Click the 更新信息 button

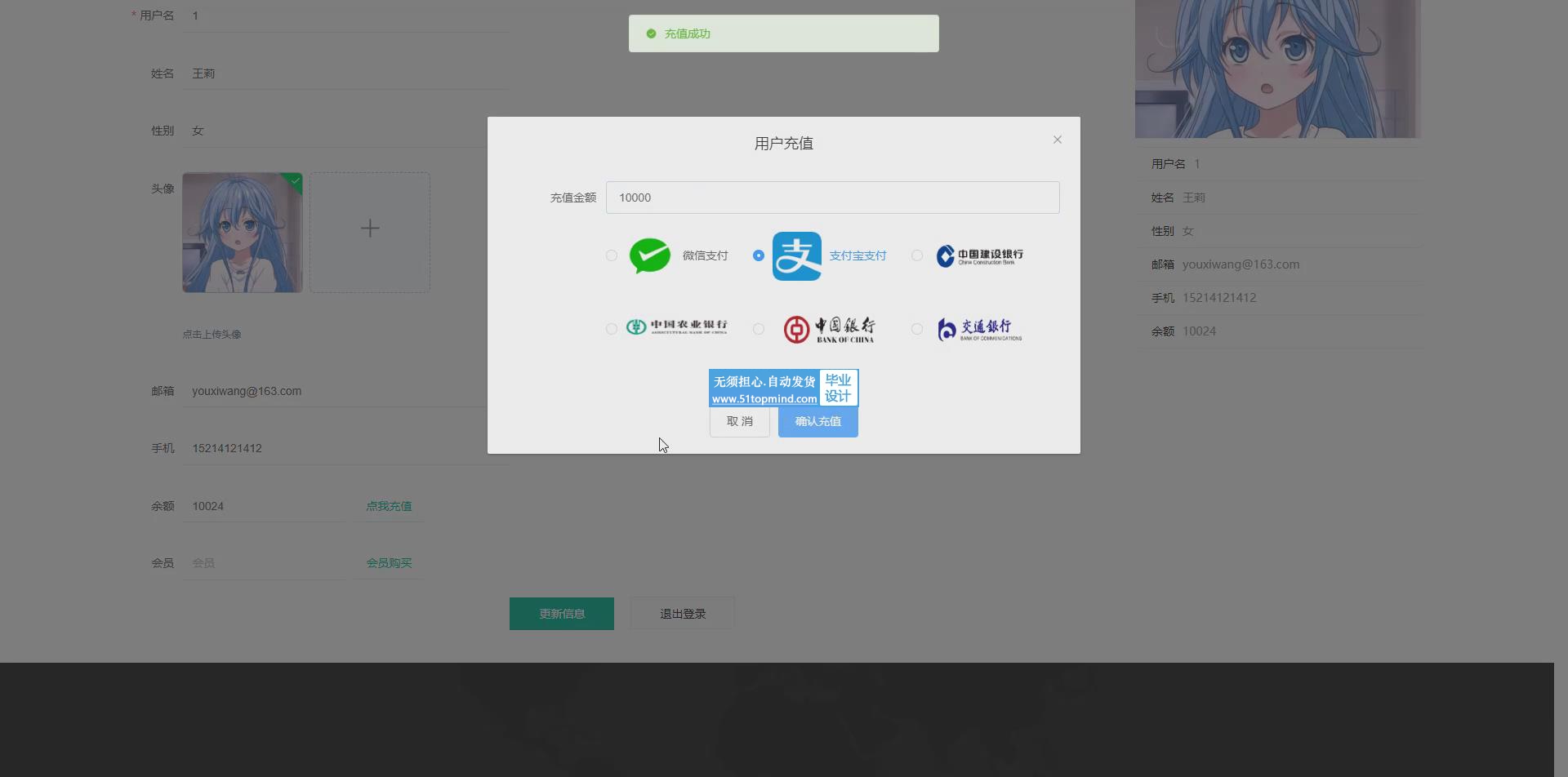(x=562, y=614)
